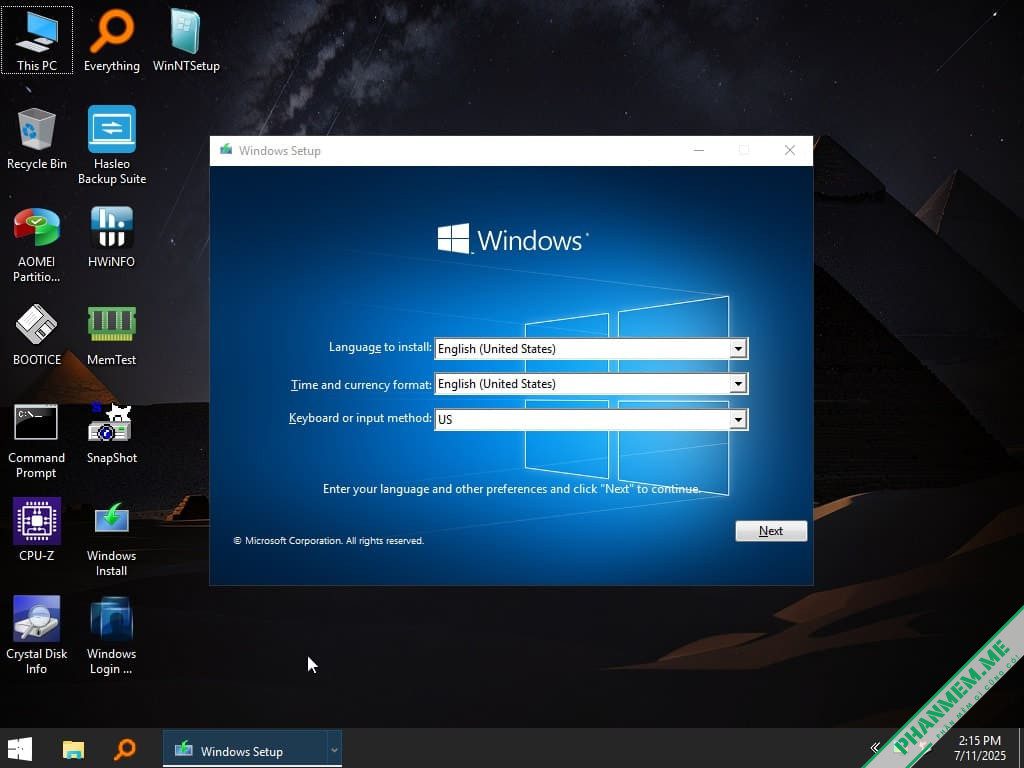Minimize the Windows Setup window
This screenshot has height=768, width=1024.
tap(699, 150)
